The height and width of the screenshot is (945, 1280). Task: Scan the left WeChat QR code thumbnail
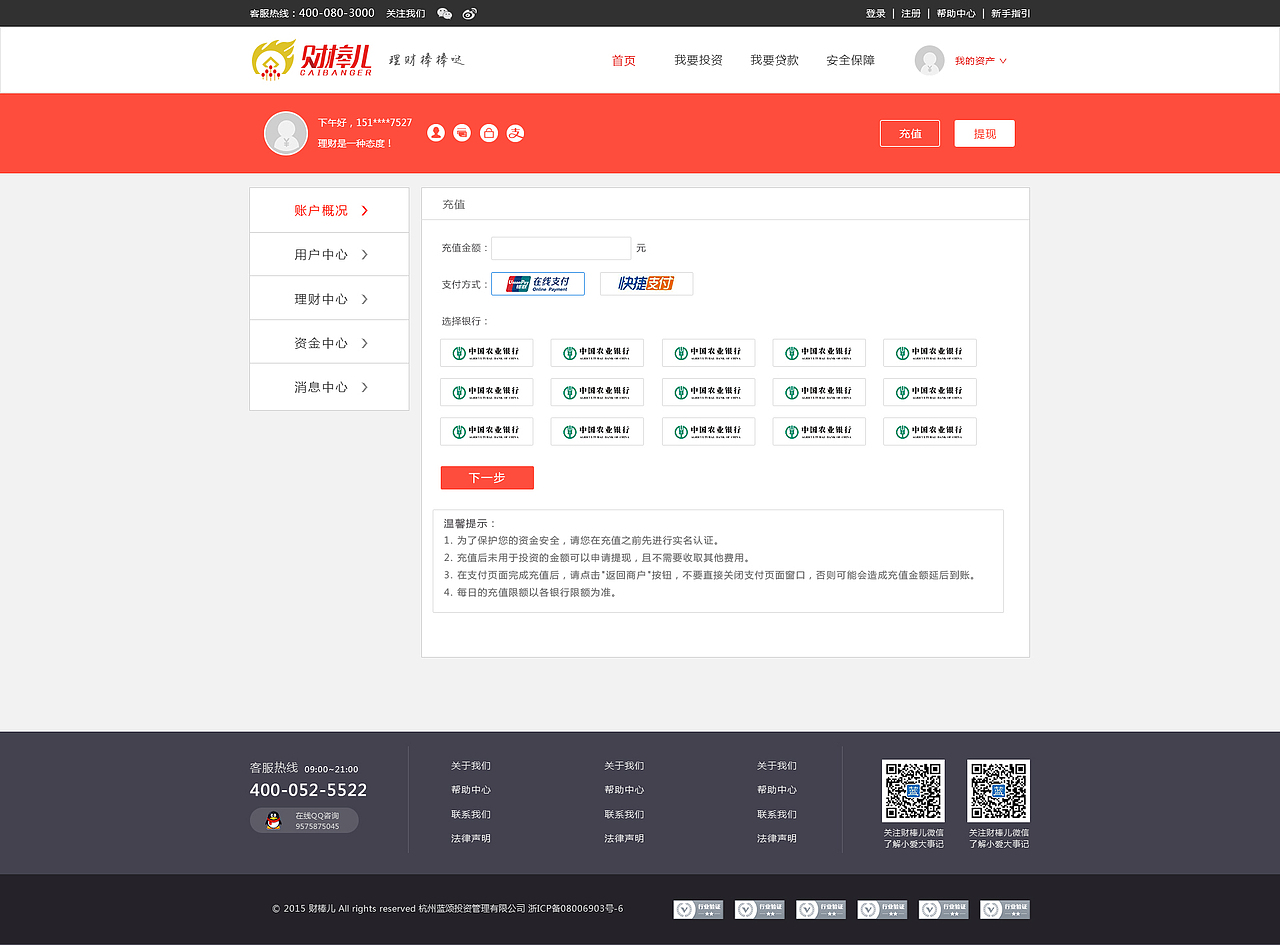click(x=913, y=790)
